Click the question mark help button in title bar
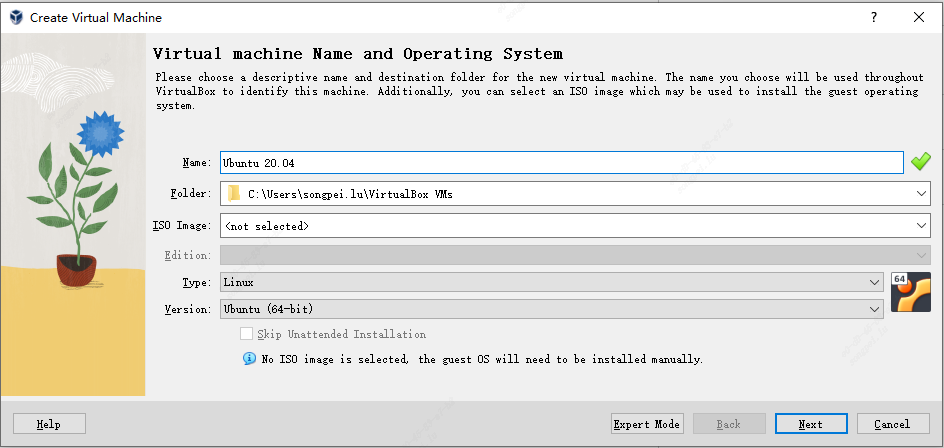 (x=874, y=17)
